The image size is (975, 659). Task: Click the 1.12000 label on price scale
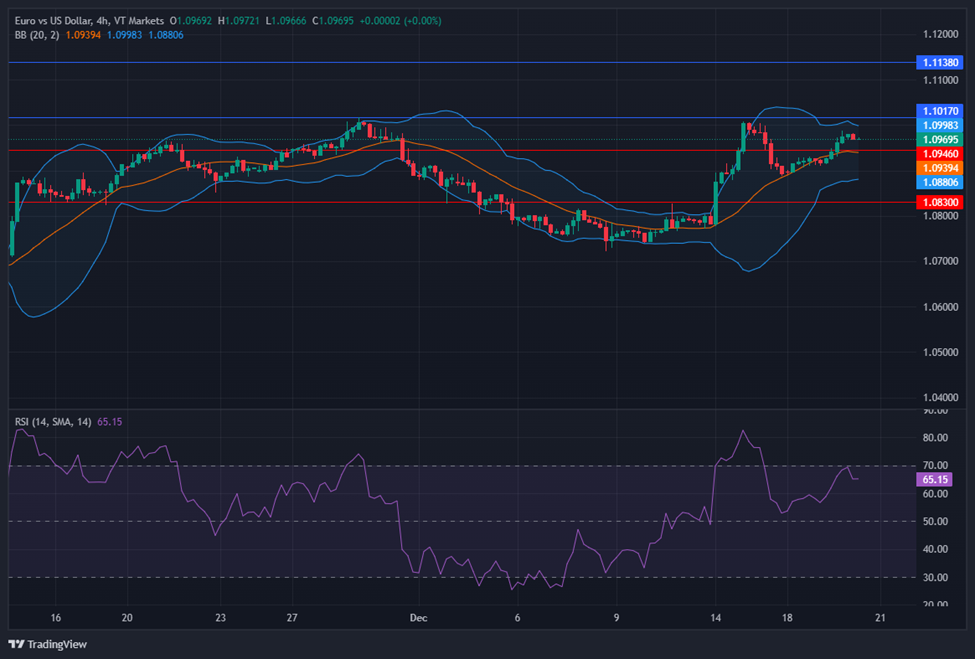tap(939, 34)
